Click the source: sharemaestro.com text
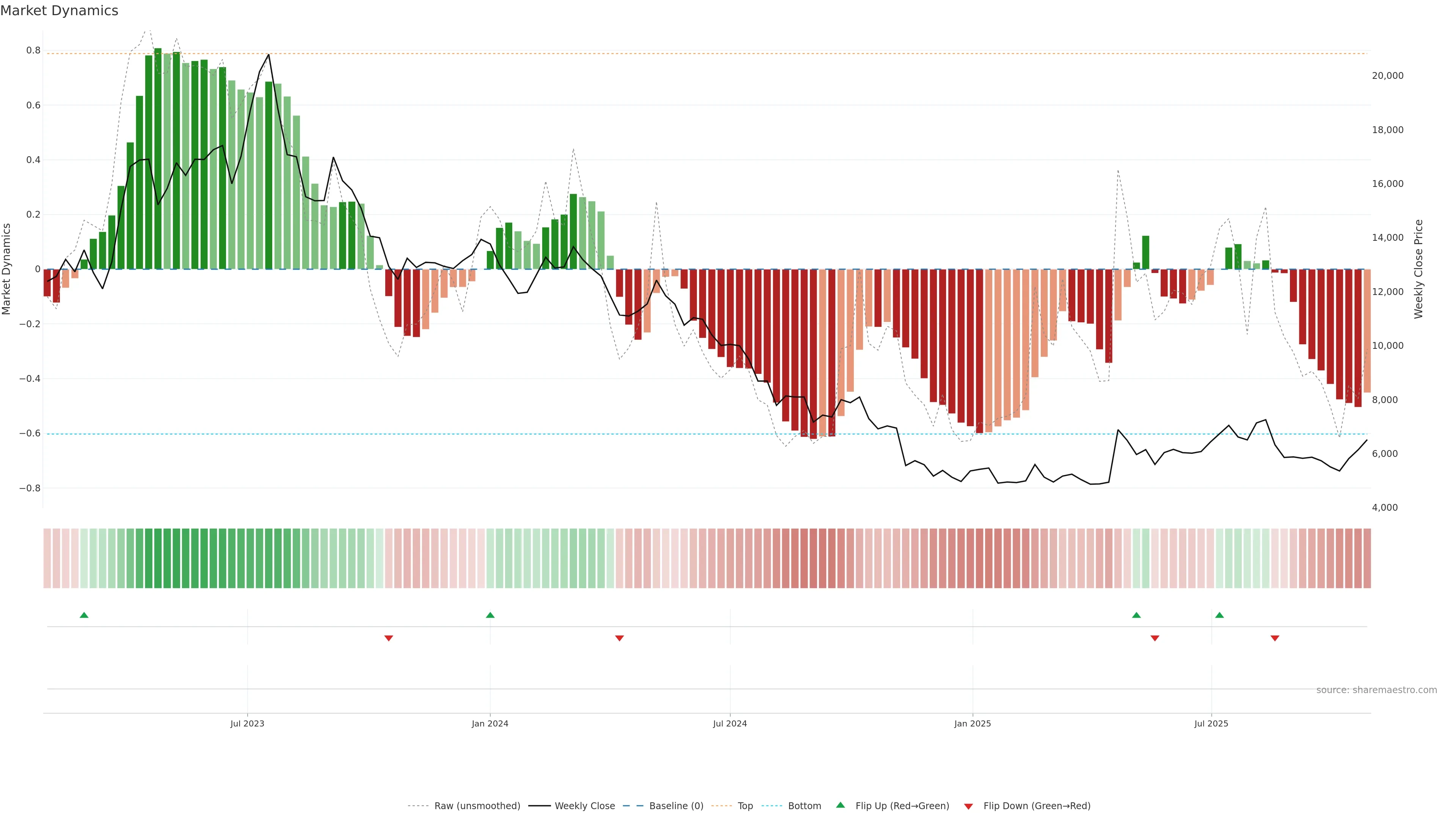Image resolution: width=1456 pixels, height=819 pixels. (x=1376, y=690)
